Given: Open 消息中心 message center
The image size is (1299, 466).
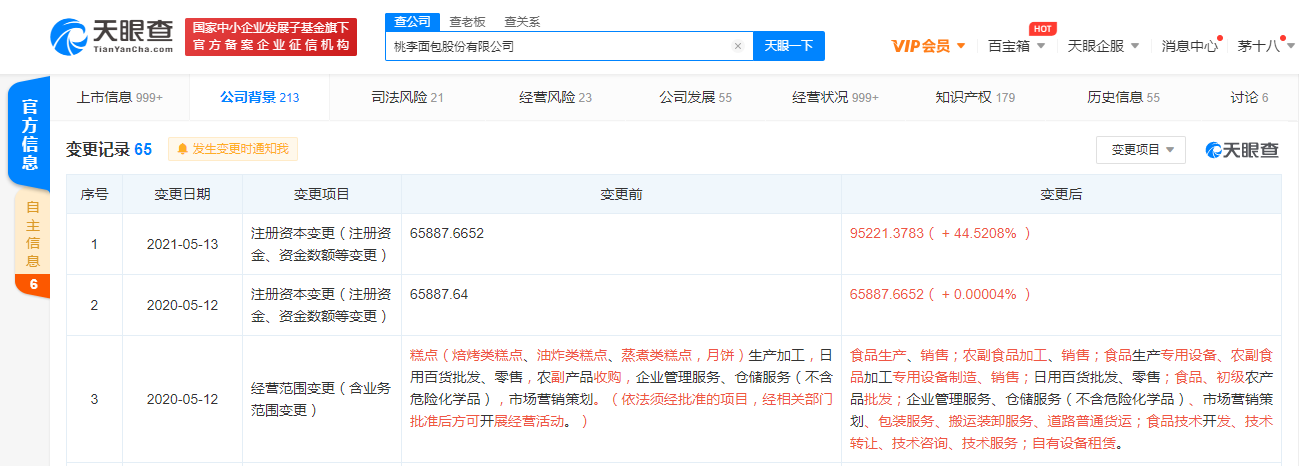Looking at the screenshot, I should click(x=1189, y=46).
